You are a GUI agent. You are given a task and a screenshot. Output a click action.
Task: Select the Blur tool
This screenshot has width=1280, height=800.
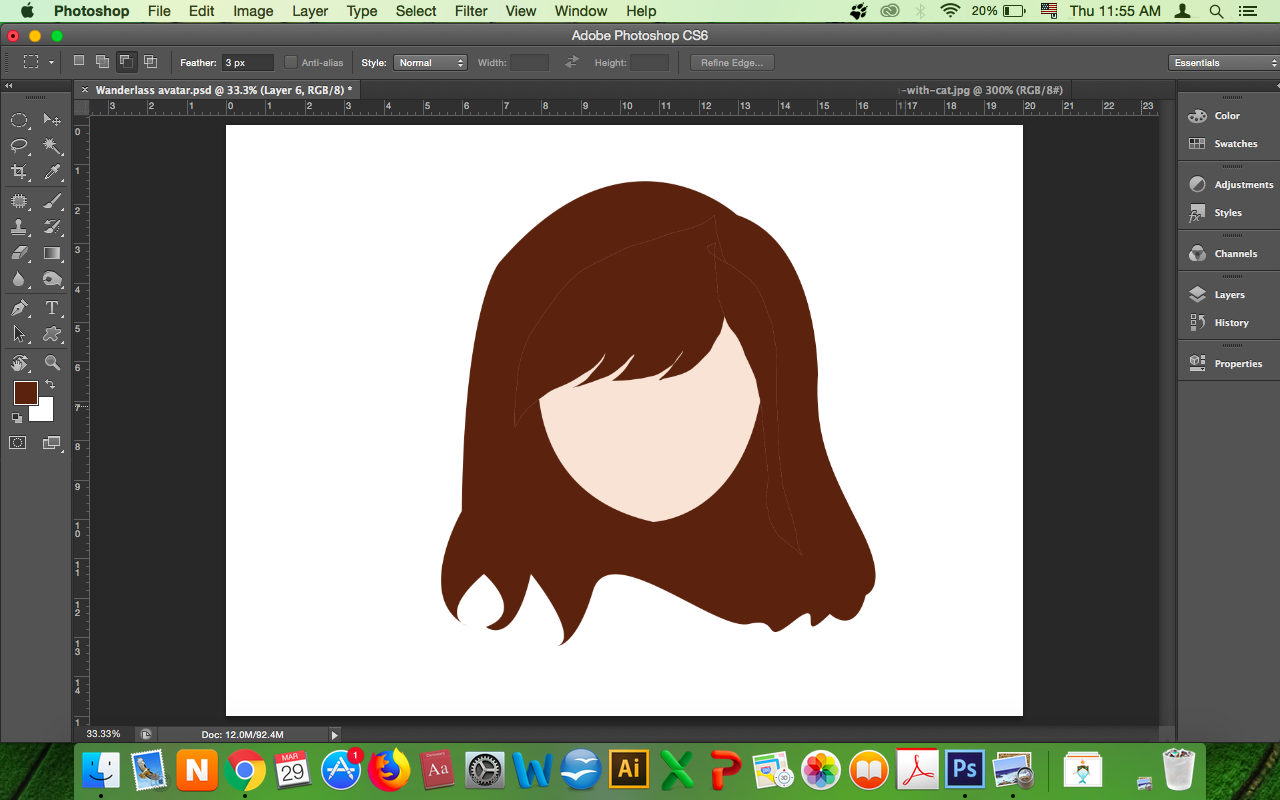point(19,279)
